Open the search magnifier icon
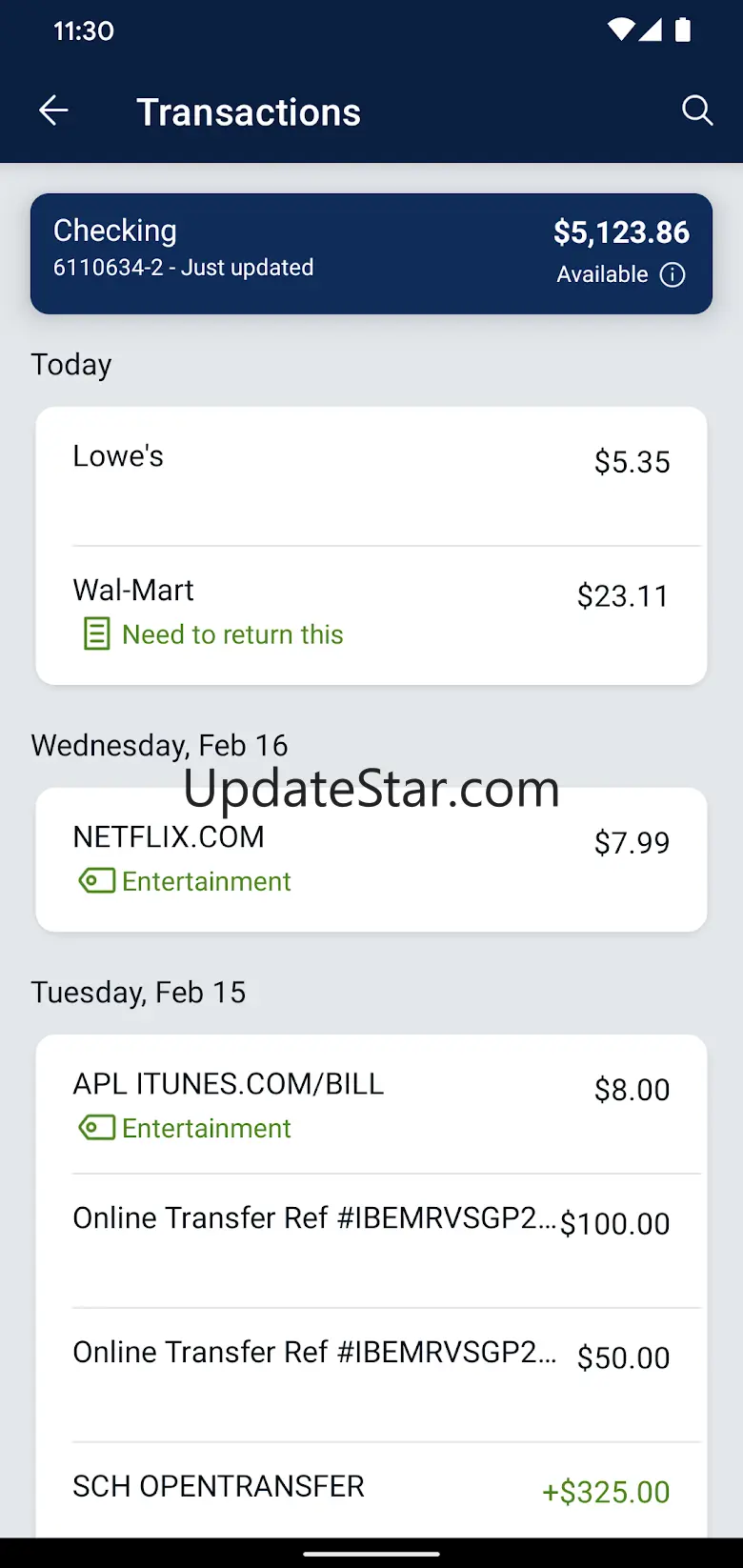The image size is (743, 1568). (x=697, y=111)
